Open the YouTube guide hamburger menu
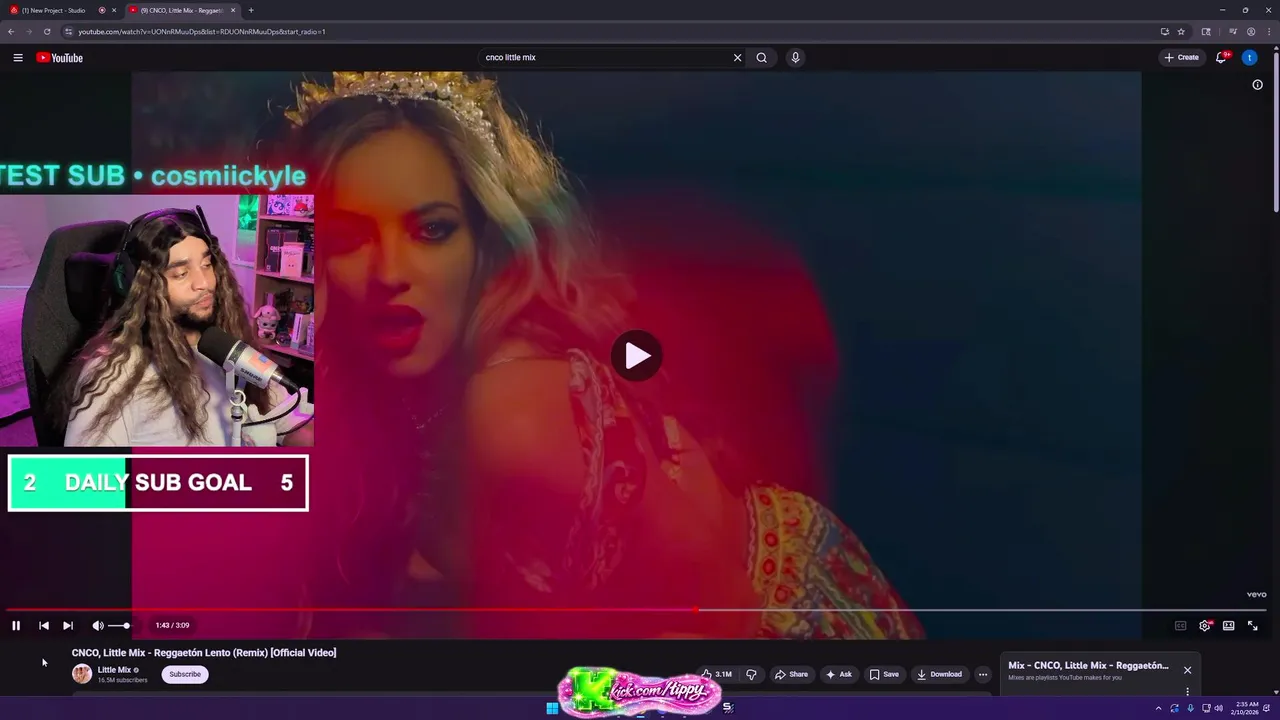Screen dimensions: 1280x720 click(18, 58)
